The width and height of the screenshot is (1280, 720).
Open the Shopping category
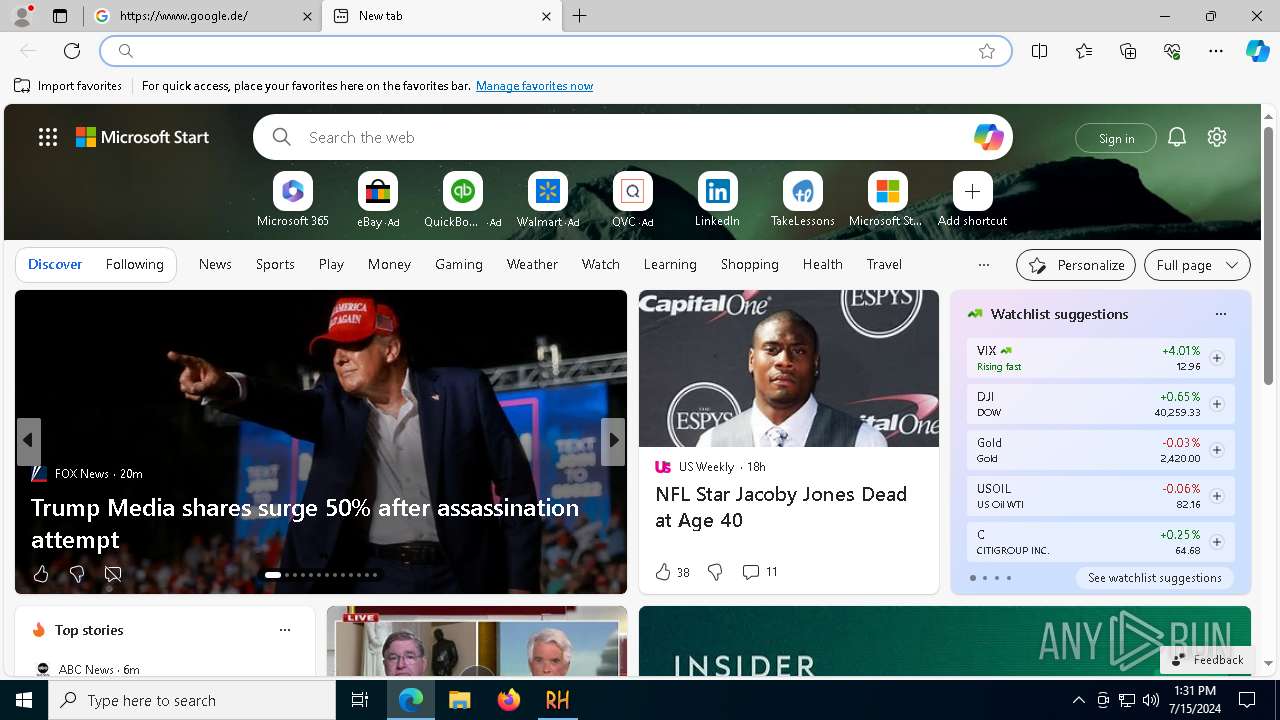749,264
